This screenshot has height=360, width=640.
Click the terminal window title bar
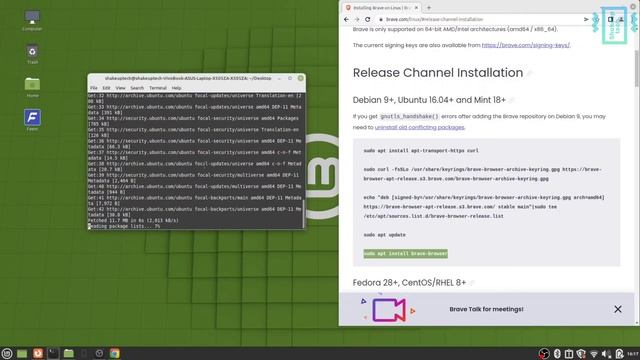tap(188, 78)
